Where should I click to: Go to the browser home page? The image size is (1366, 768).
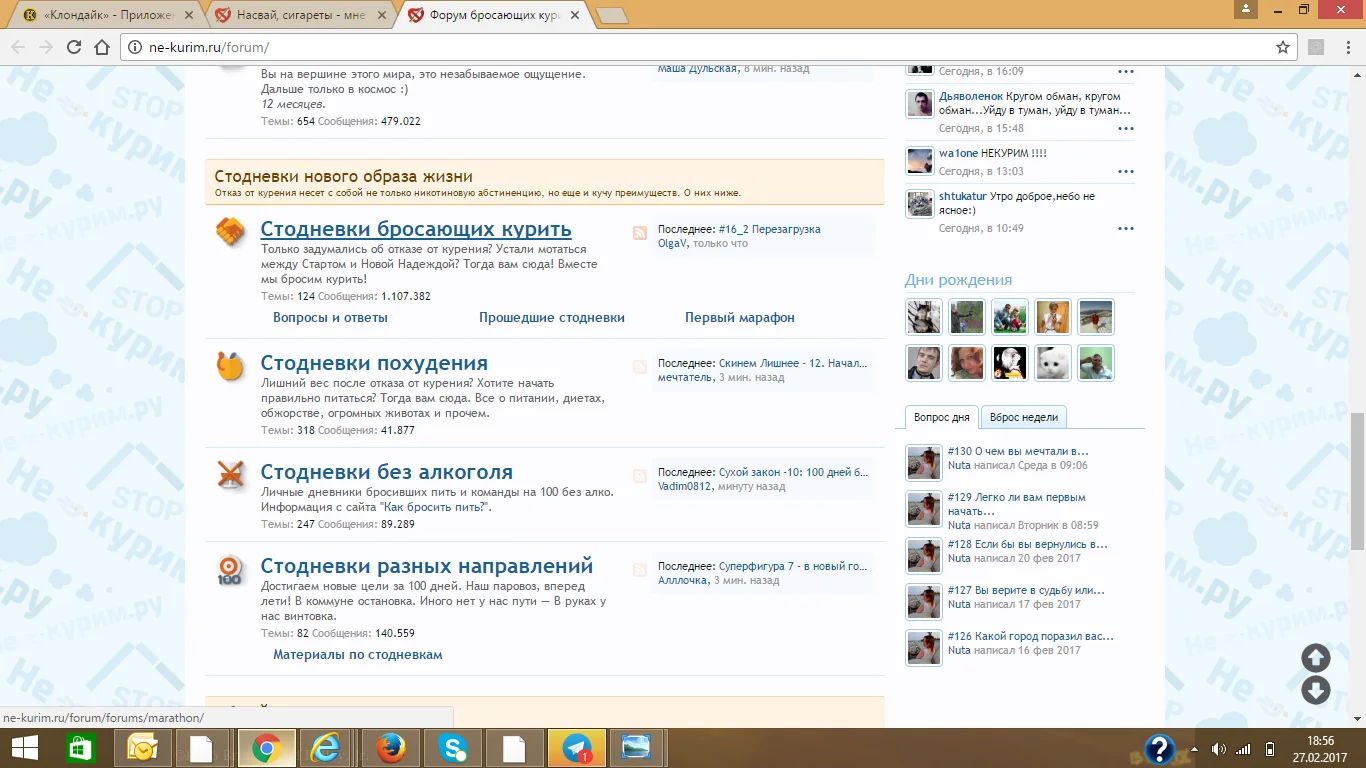pos(101,47)
